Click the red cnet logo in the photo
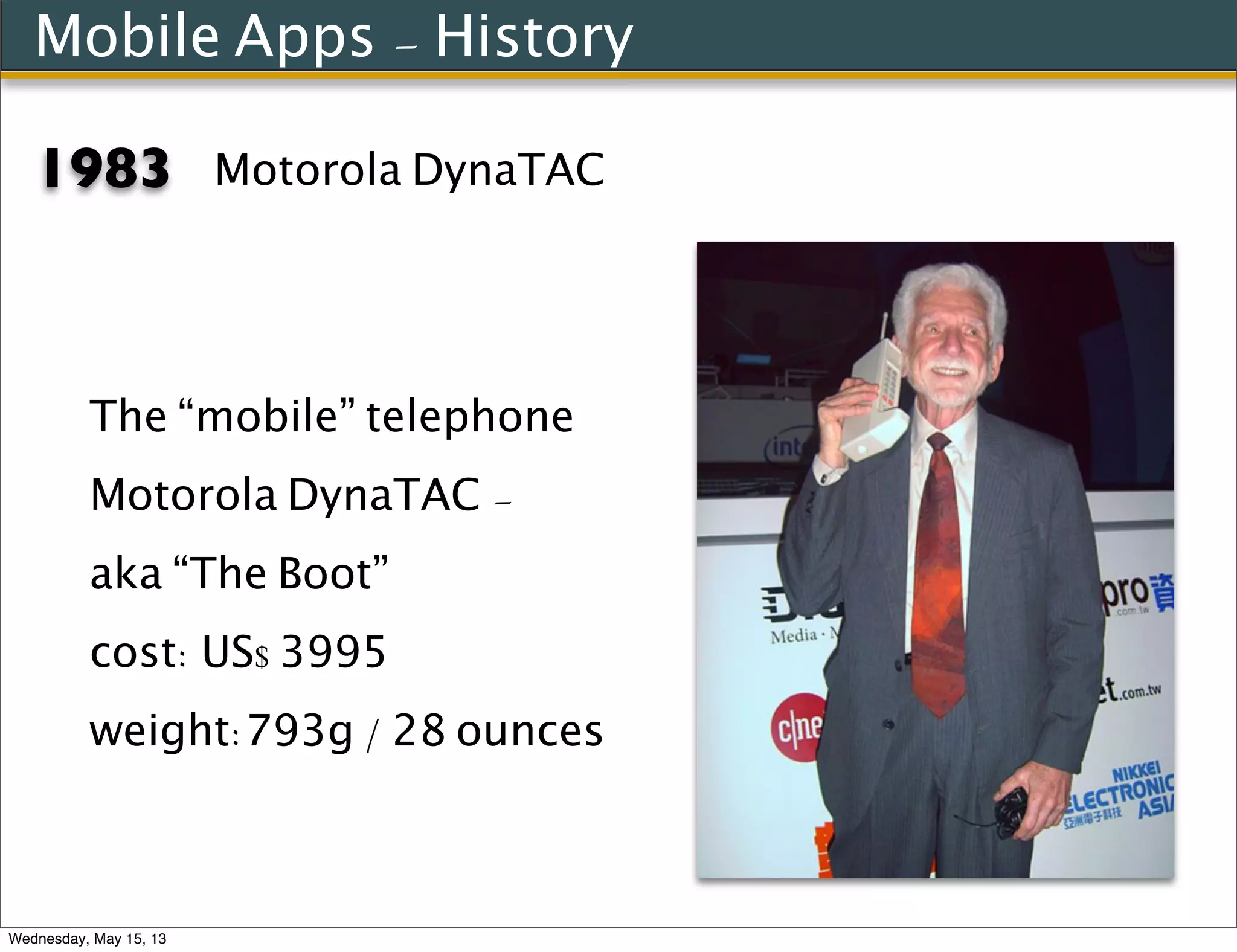The image size is (1237, 952). tap(797, 728)
